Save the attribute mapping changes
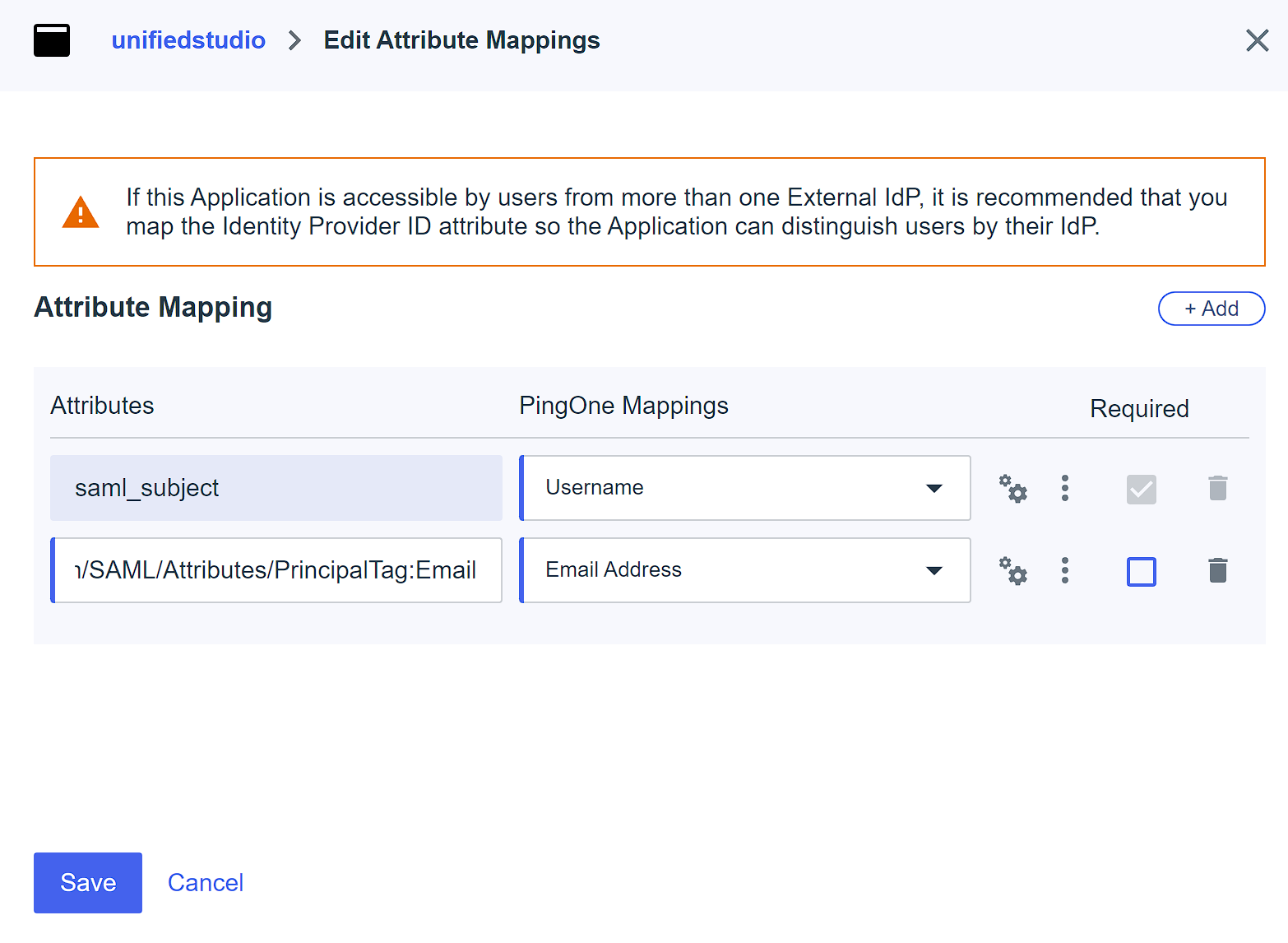 tap(87, 882)
